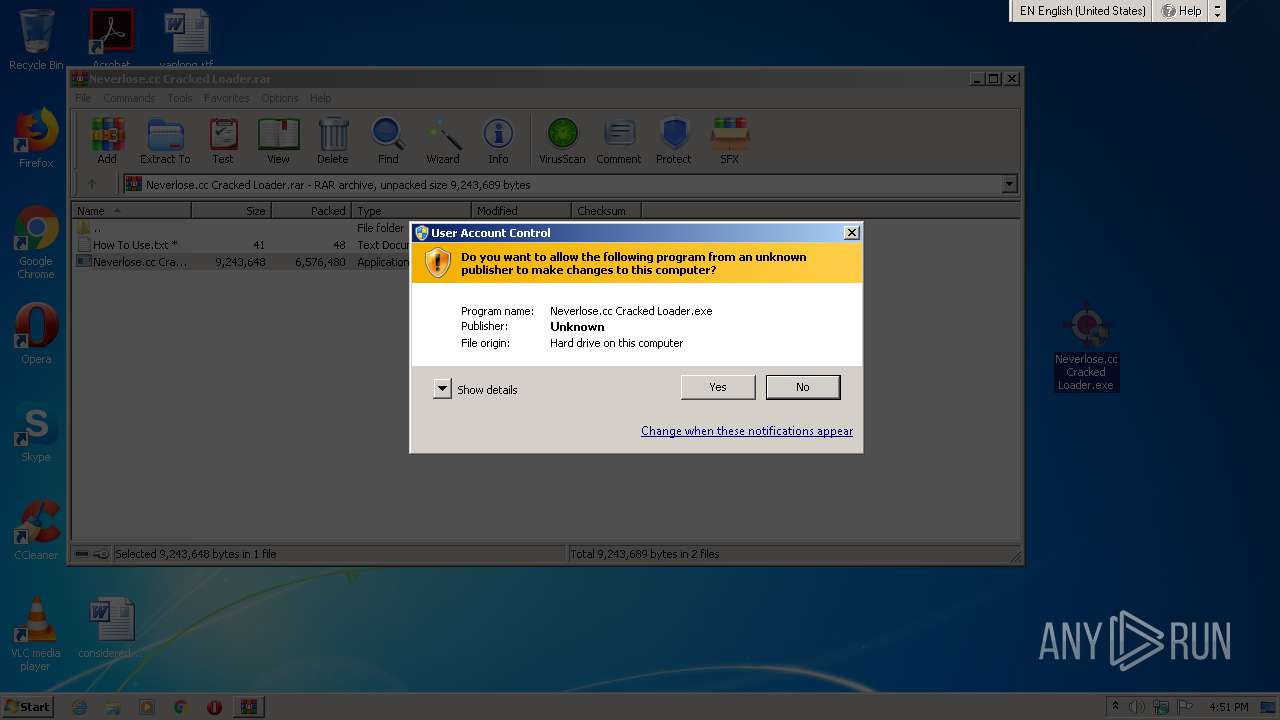The image size is (1280, 720).
Task: Open the archive path dropdown arrow
Action: (x=1009, y=184)
